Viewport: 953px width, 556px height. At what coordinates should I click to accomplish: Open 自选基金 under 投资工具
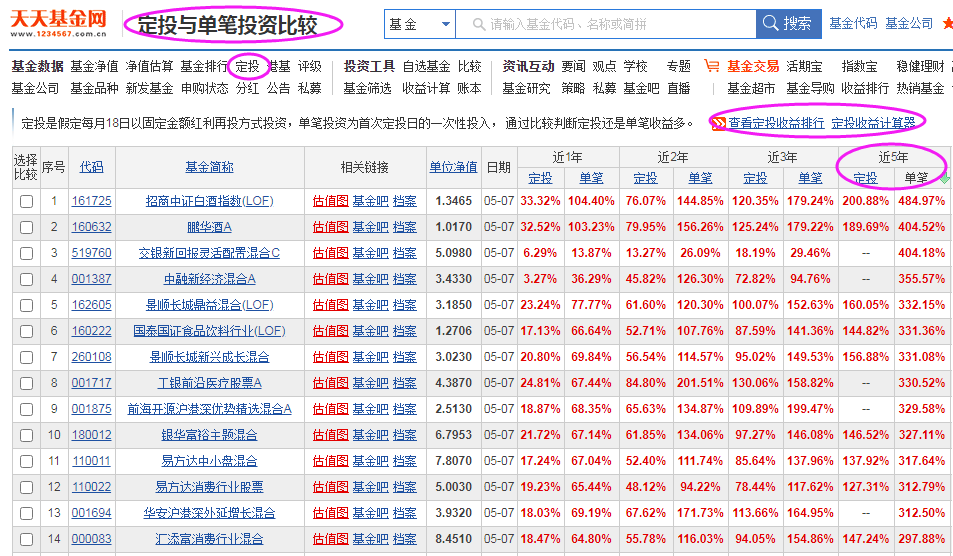(x=426, y=66)
